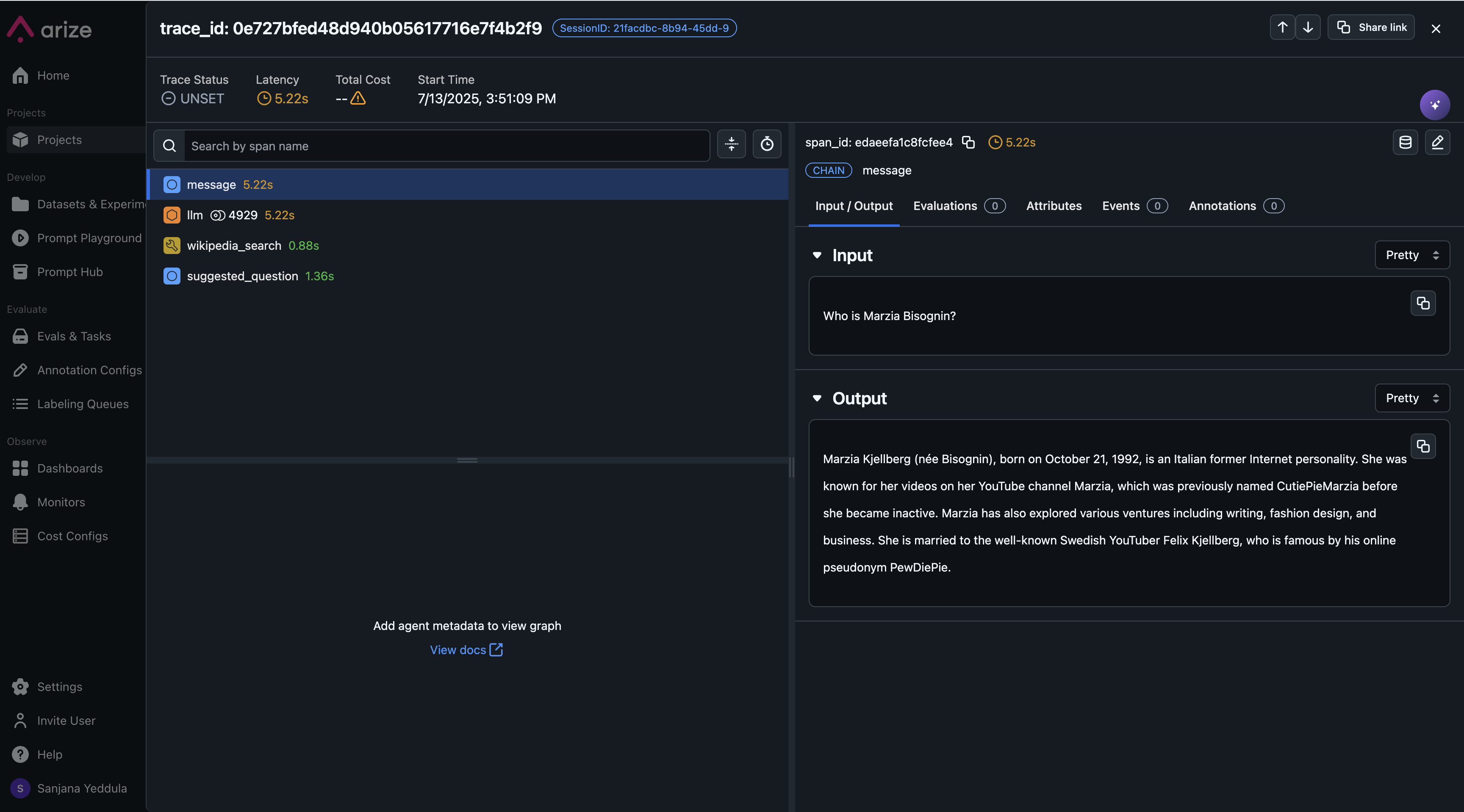Screen dimensions: 1464x812
Task: Switch to the Events tab
Action: tap(1134, 206)
